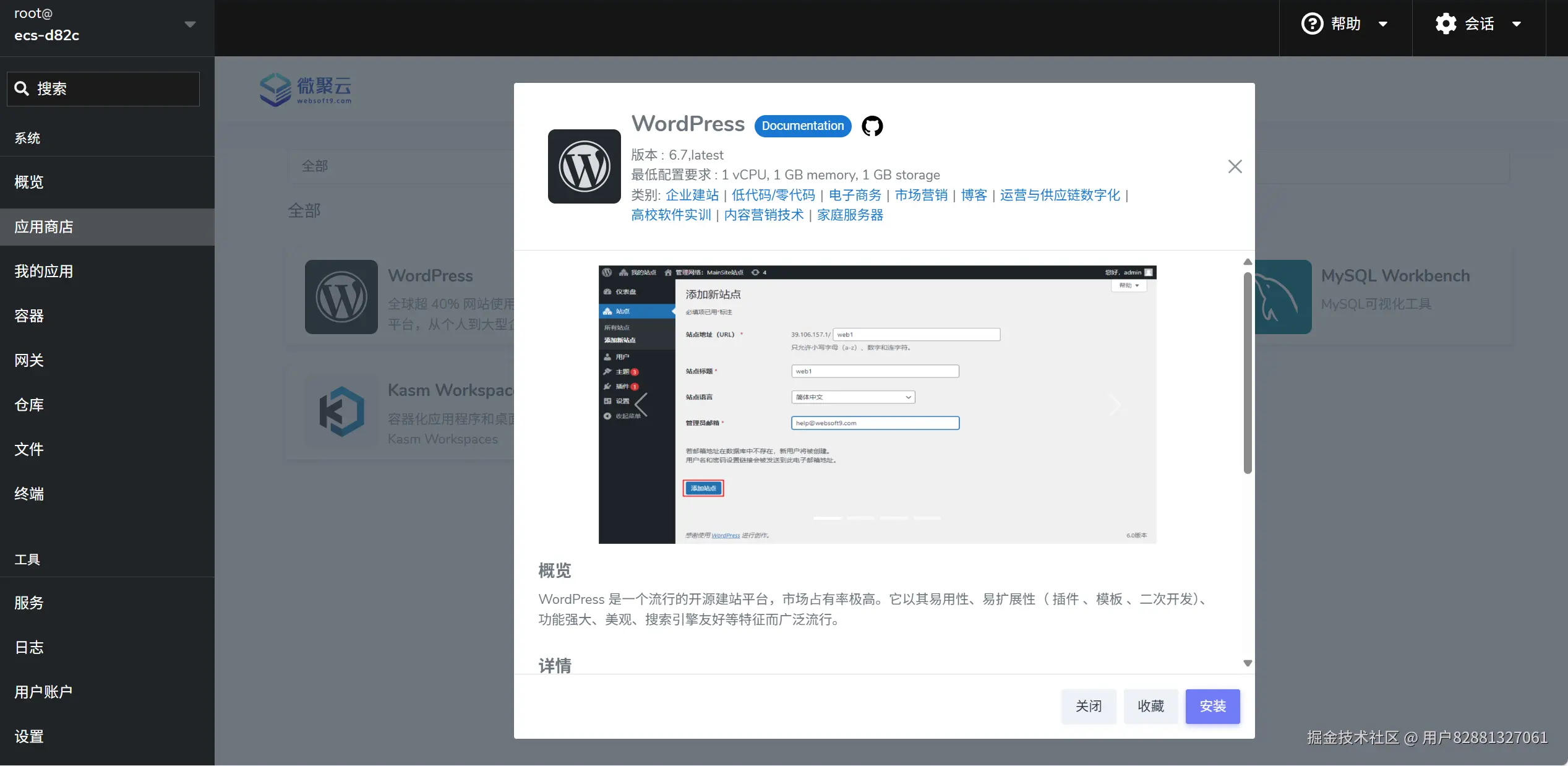Screen dimensions: 1568x766
Task: Click the settings gear icon beside 会话
Action: coord(1446,24)
